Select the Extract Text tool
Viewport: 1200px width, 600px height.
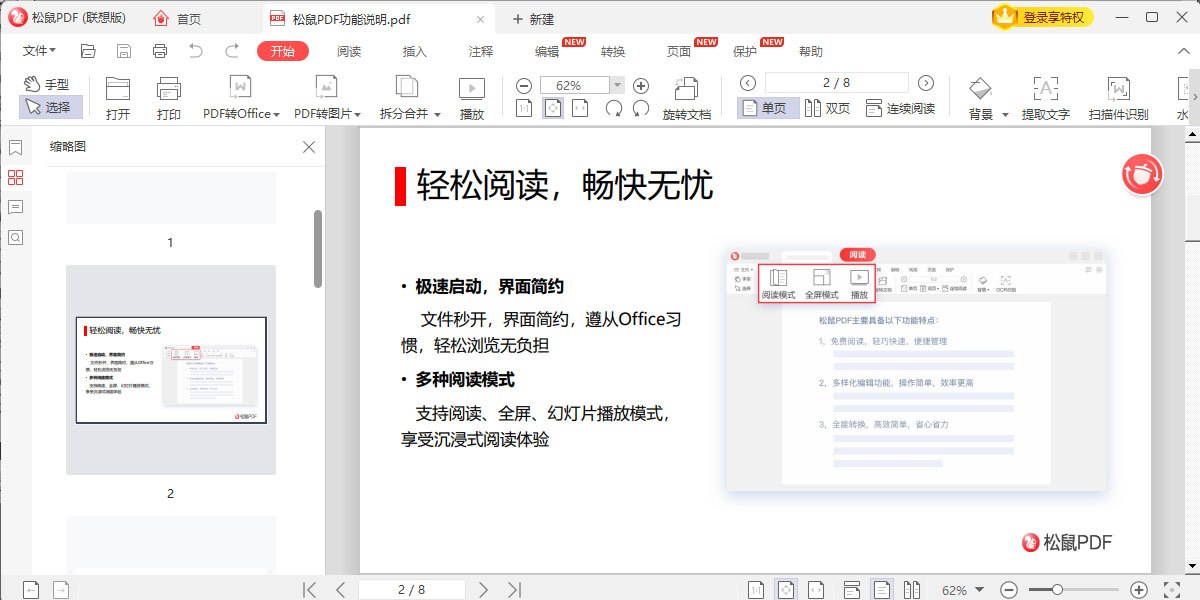point(1045,98)
